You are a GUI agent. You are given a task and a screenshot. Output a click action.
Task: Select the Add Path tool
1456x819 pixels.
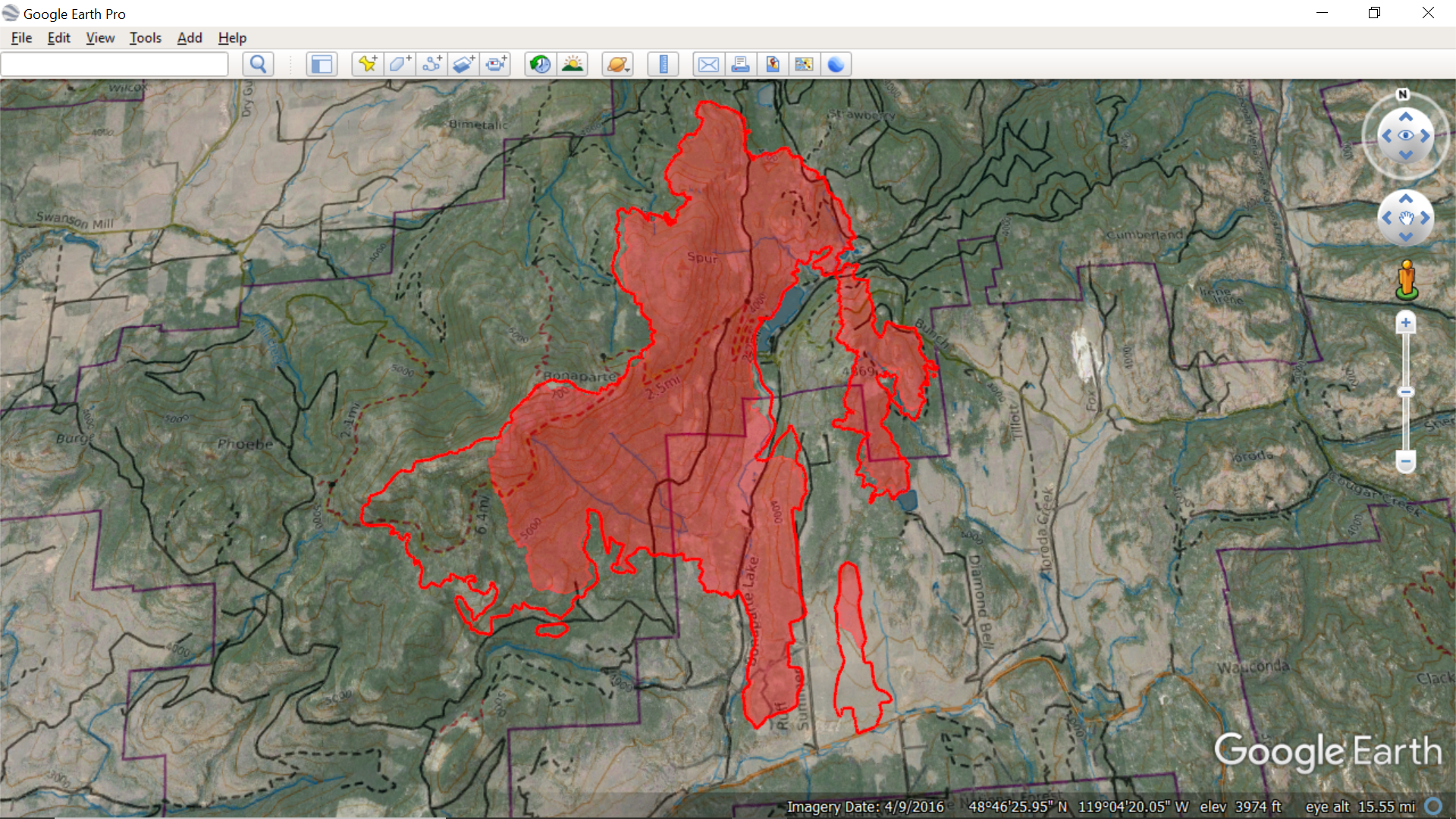click(x=432, y=64)
